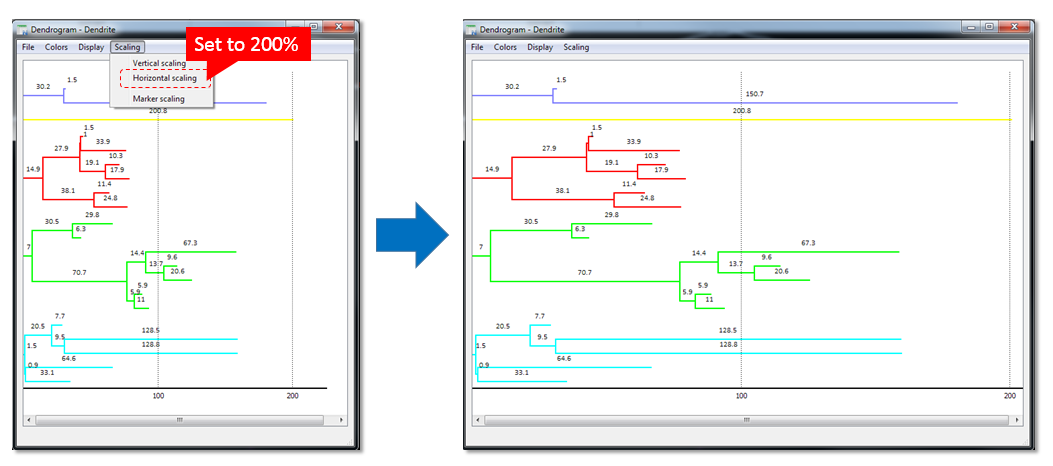Select Horizontal scaling in the dropdown menu
The image size is (1053, 466).
pos(164,78)
